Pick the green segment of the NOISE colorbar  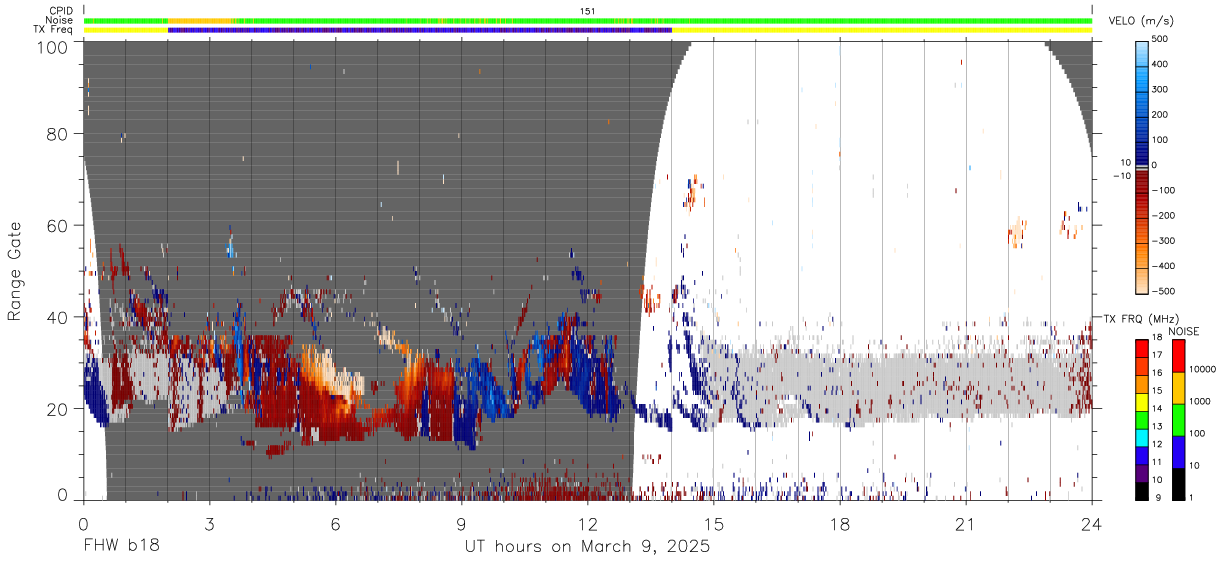pos(1177,420)
